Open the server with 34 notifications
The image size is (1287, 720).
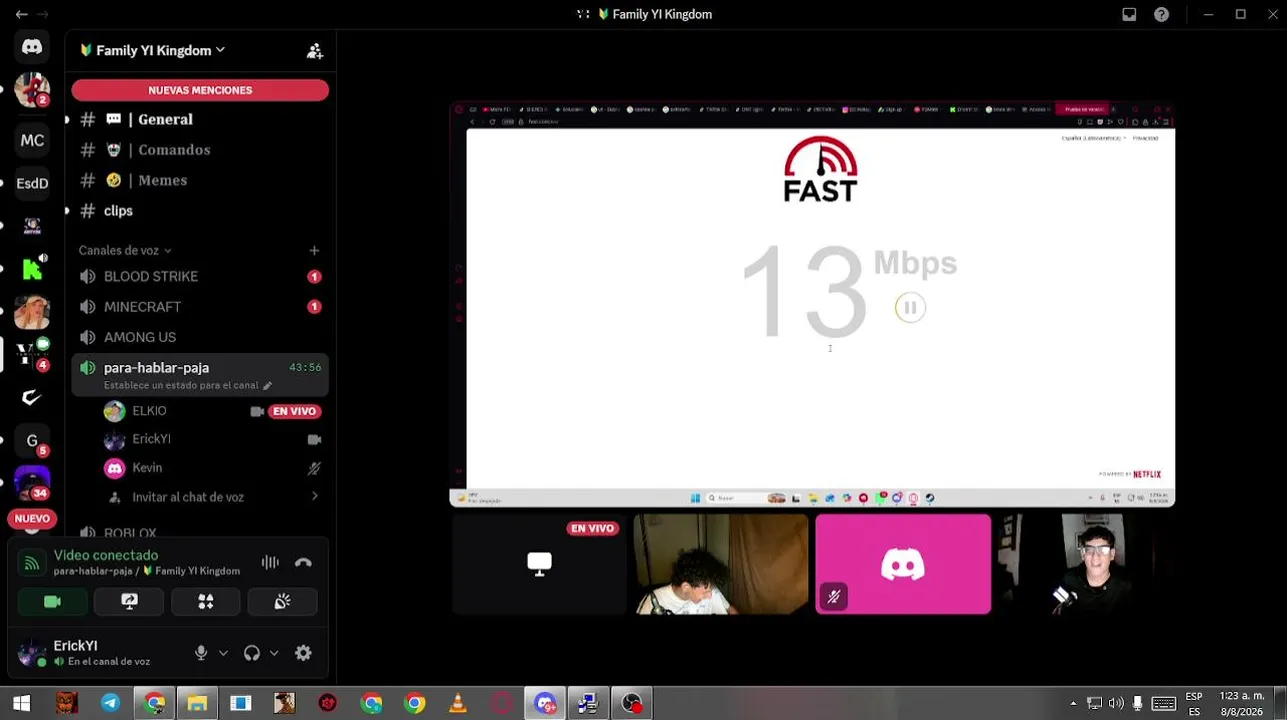pos(32,483)
